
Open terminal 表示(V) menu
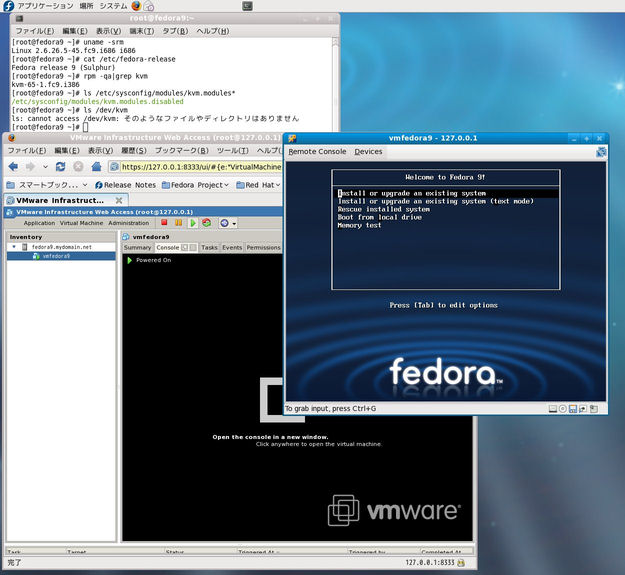(x=108, y=31)
